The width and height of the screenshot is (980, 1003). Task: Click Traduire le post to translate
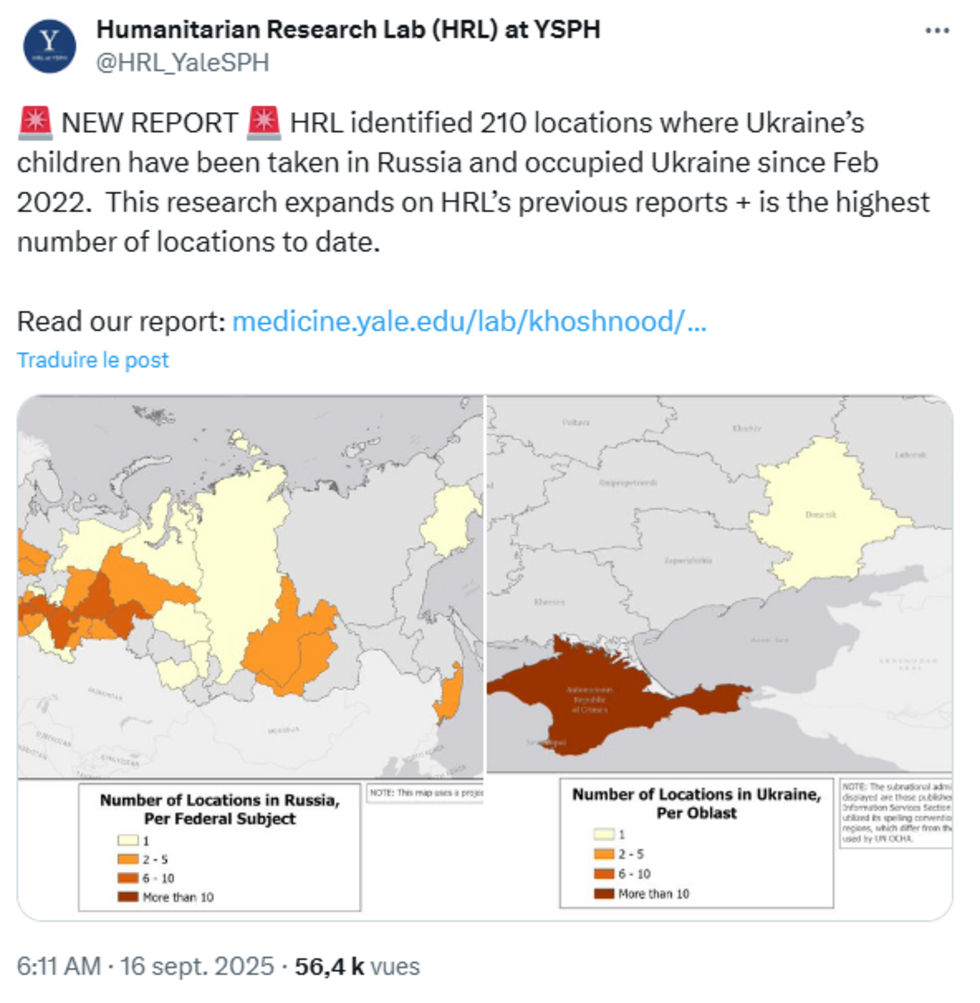point(93,360)
